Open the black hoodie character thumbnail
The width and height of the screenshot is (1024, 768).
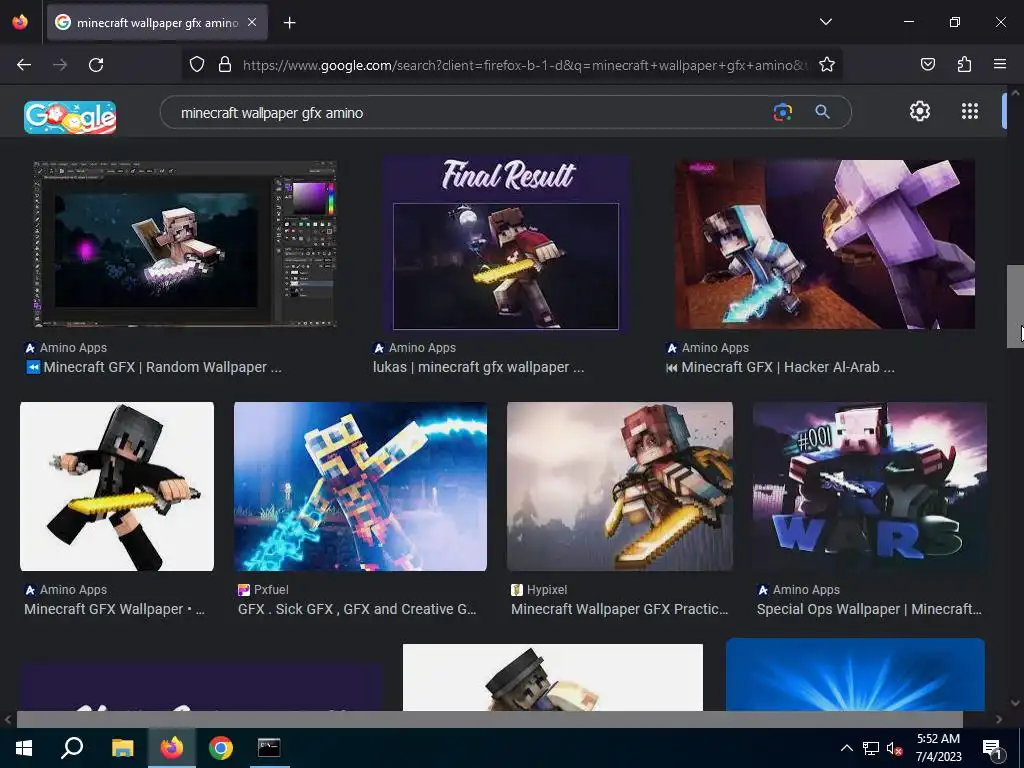tap(117, 487)
